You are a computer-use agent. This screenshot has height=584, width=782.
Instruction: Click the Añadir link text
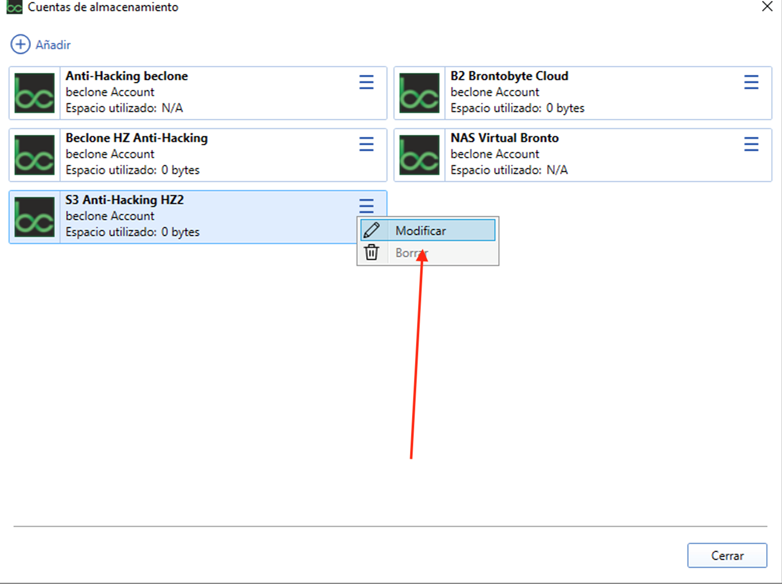(x=53, y=45)
